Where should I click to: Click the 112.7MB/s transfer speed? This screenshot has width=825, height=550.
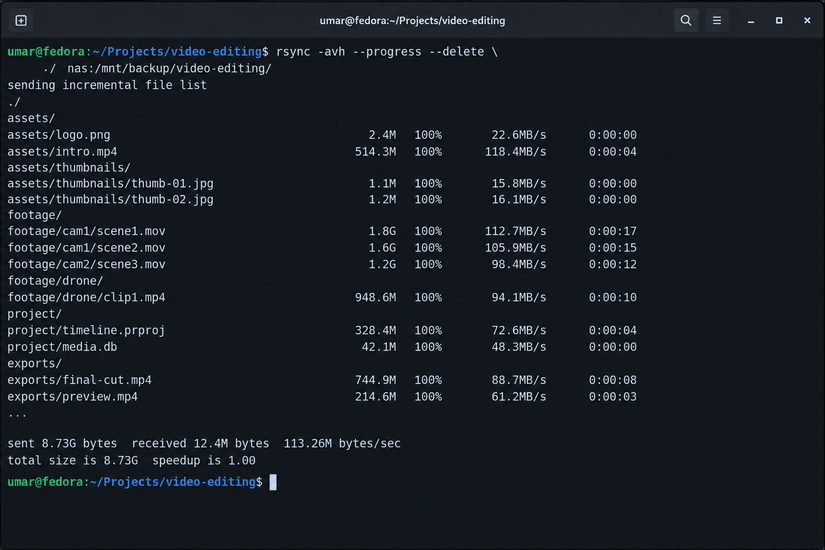[x=516, y=231]
